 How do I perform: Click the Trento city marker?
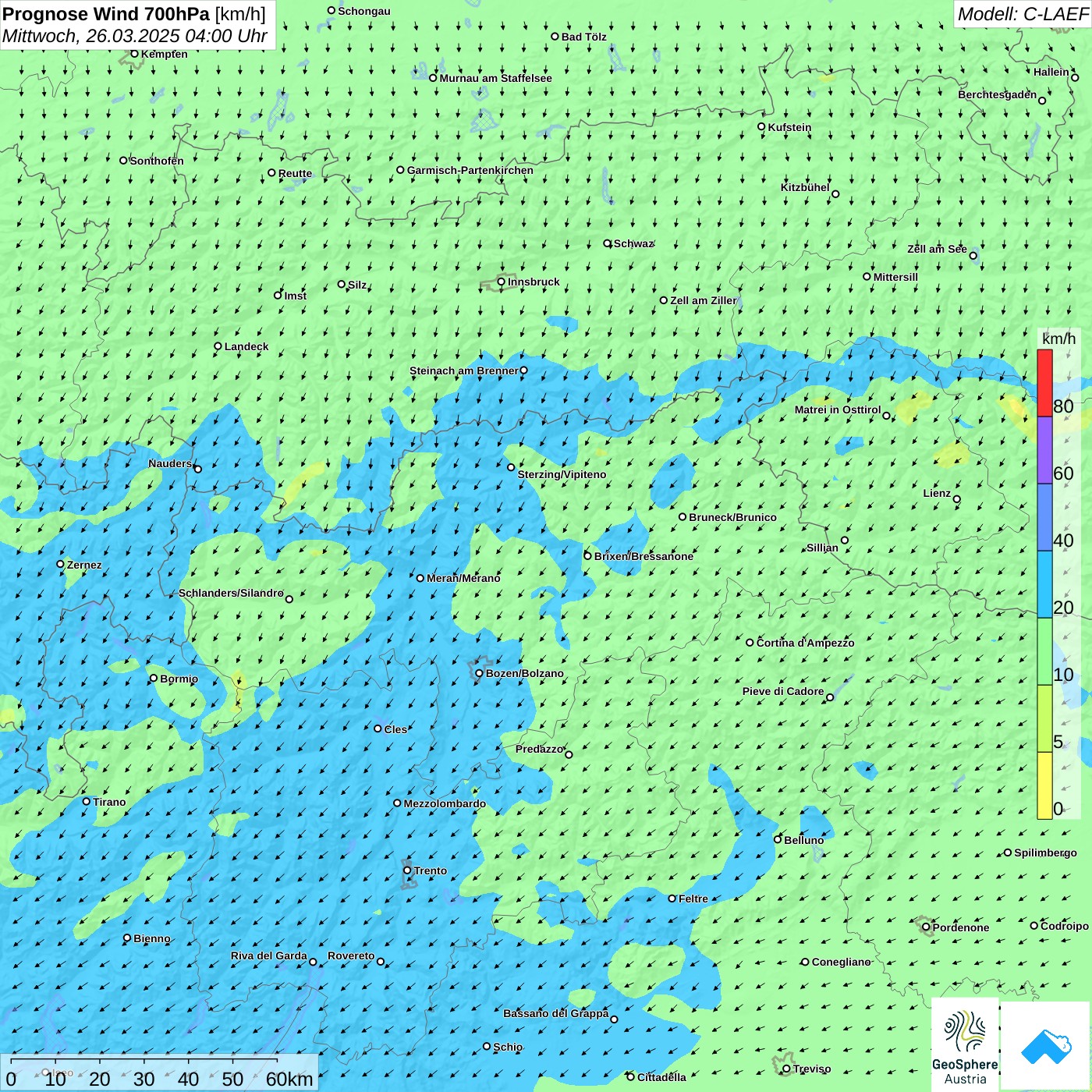click(x=407, y=870)
